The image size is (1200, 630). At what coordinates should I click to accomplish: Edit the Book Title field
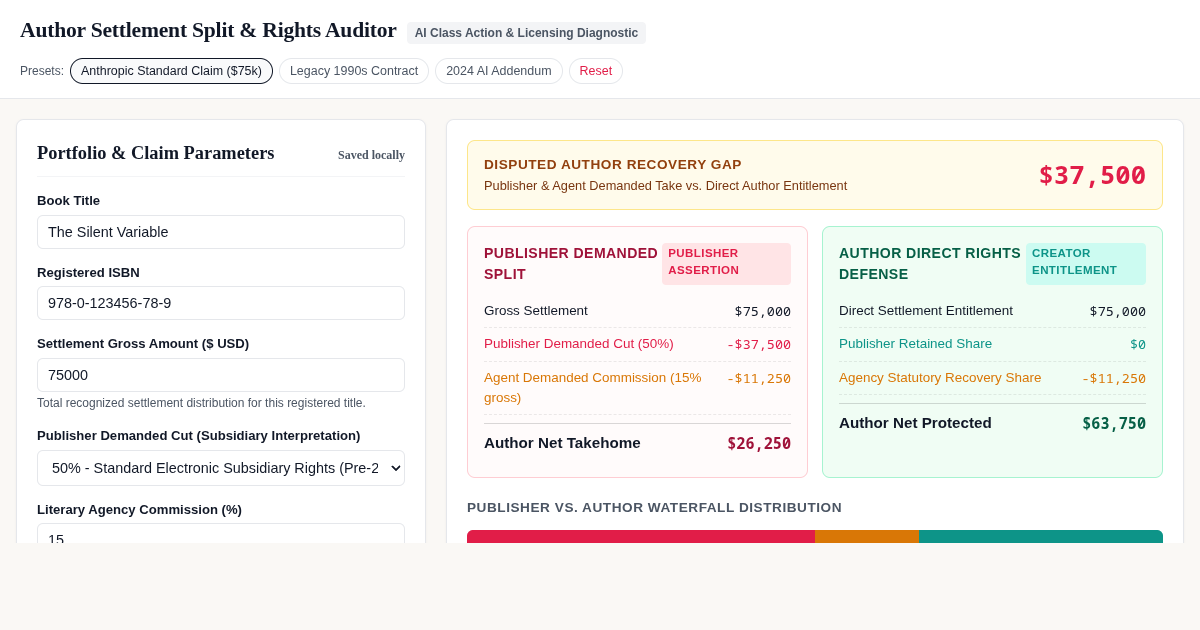[x=221, y=232]
